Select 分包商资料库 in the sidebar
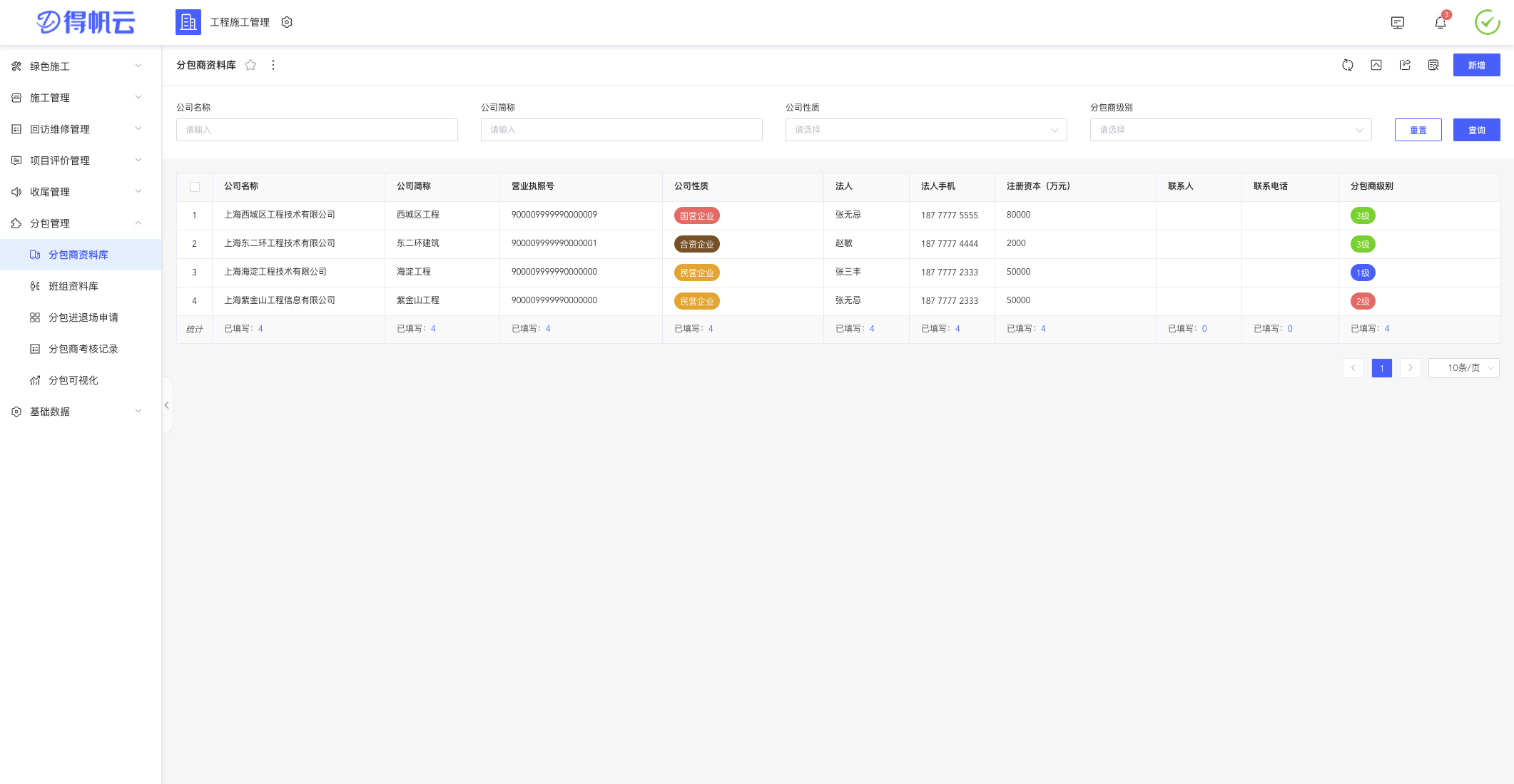Screen dimensions: 1514x784 click(x=81, y=255)
